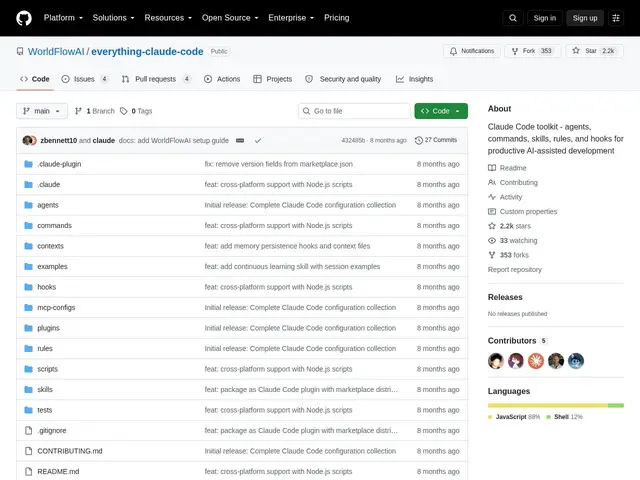This screenshot has width=640, height=480.
Task: Open the Releases heading link
Action: (x=505, y=297)
